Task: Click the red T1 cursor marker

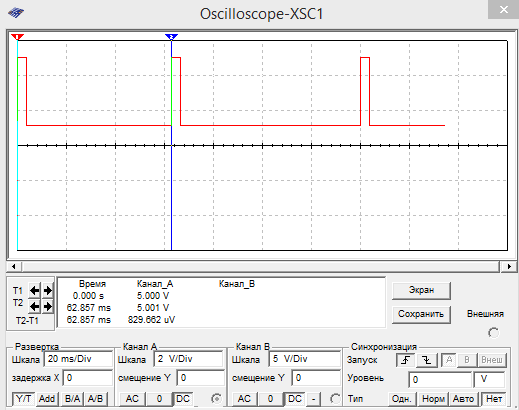Action: pos(17,36)
